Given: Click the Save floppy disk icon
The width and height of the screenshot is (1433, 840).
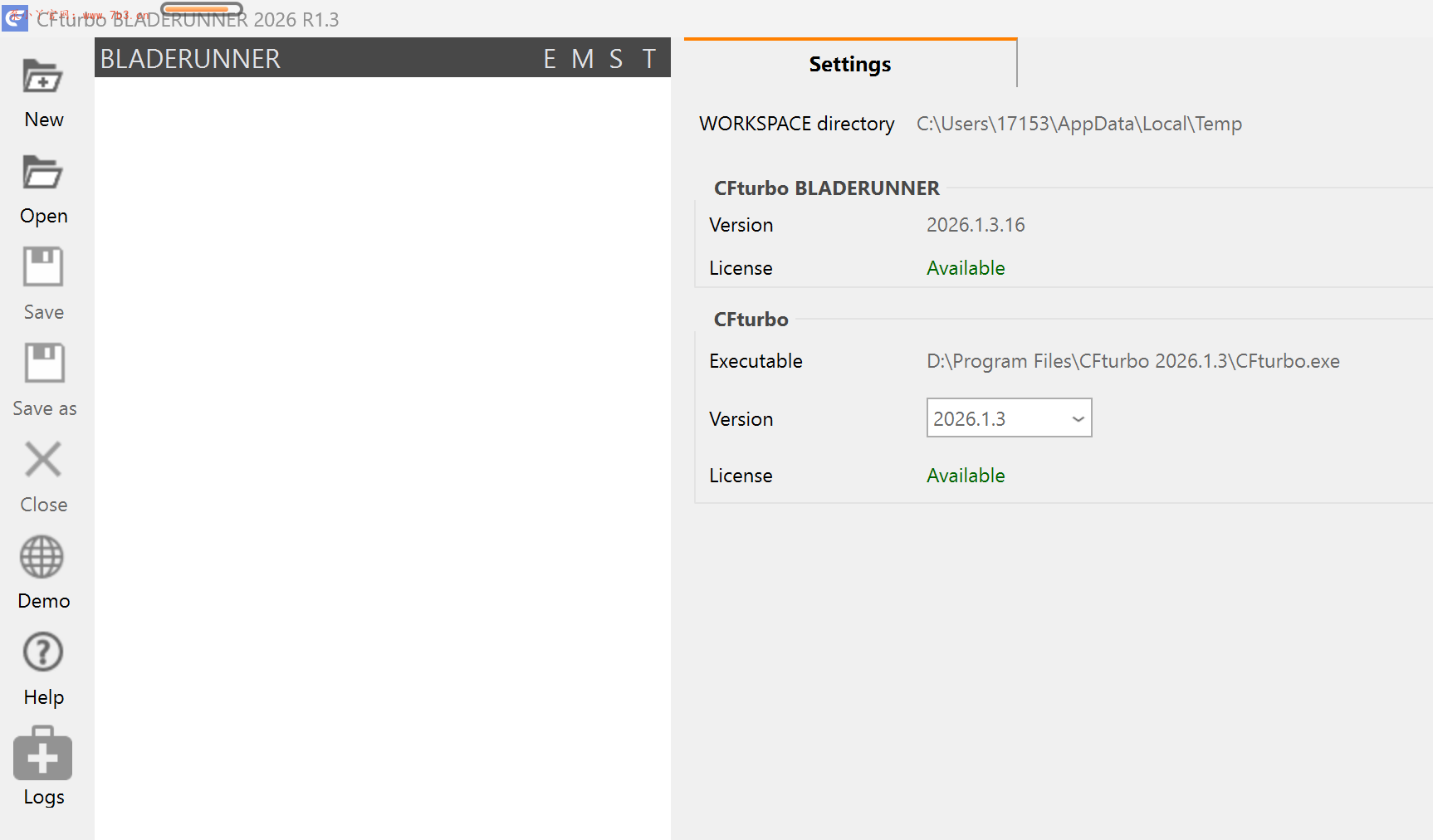Looking at the screenshot, I should click(43, 267).
